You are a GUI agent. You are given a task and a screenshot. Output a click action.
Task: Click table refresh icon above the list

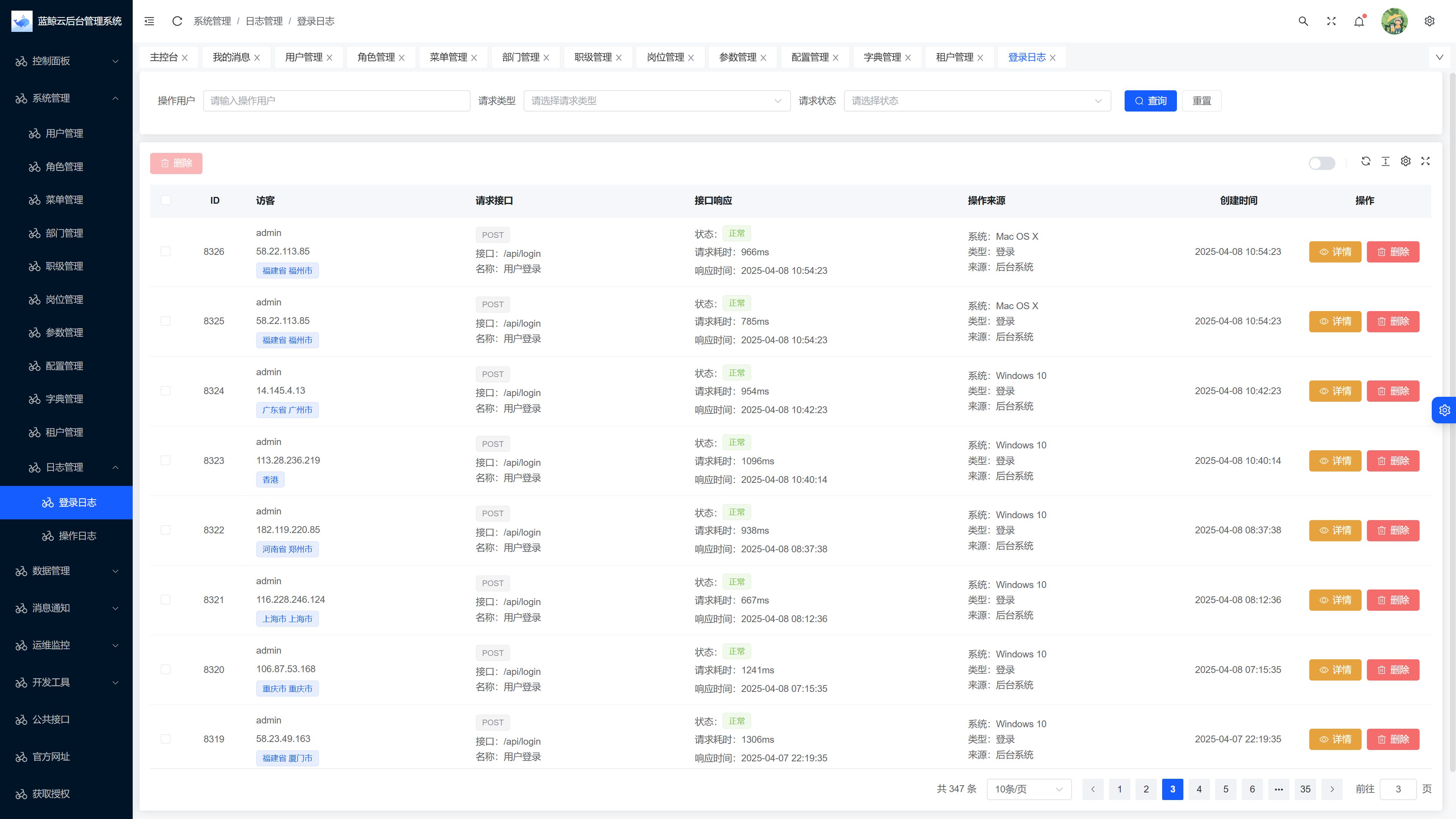tap(1365, 161)
